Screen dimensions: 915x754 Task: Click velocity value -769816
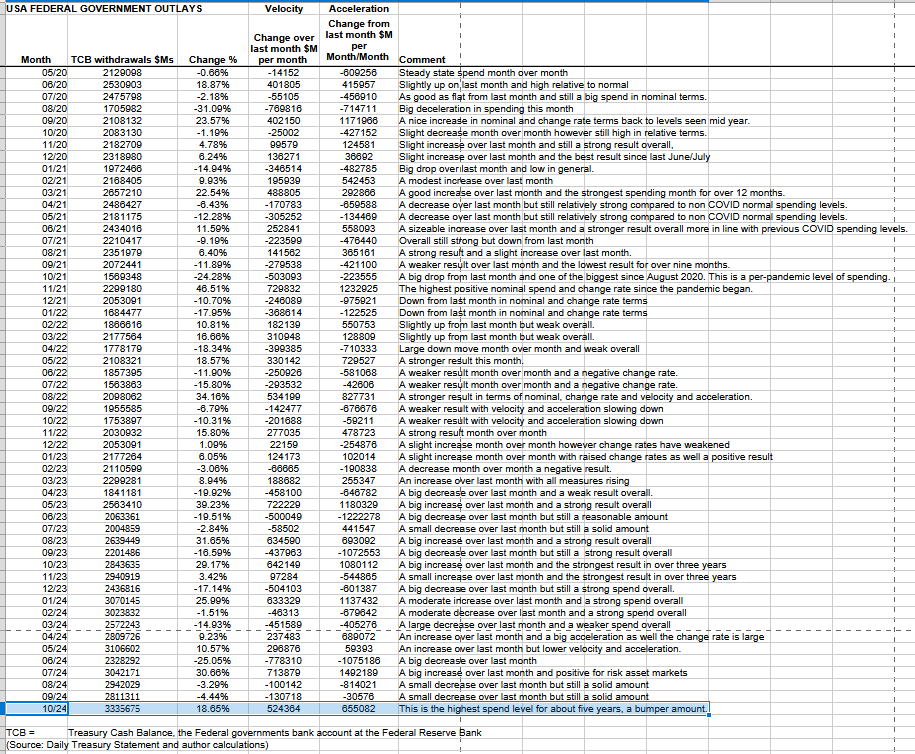coord(284,109)
